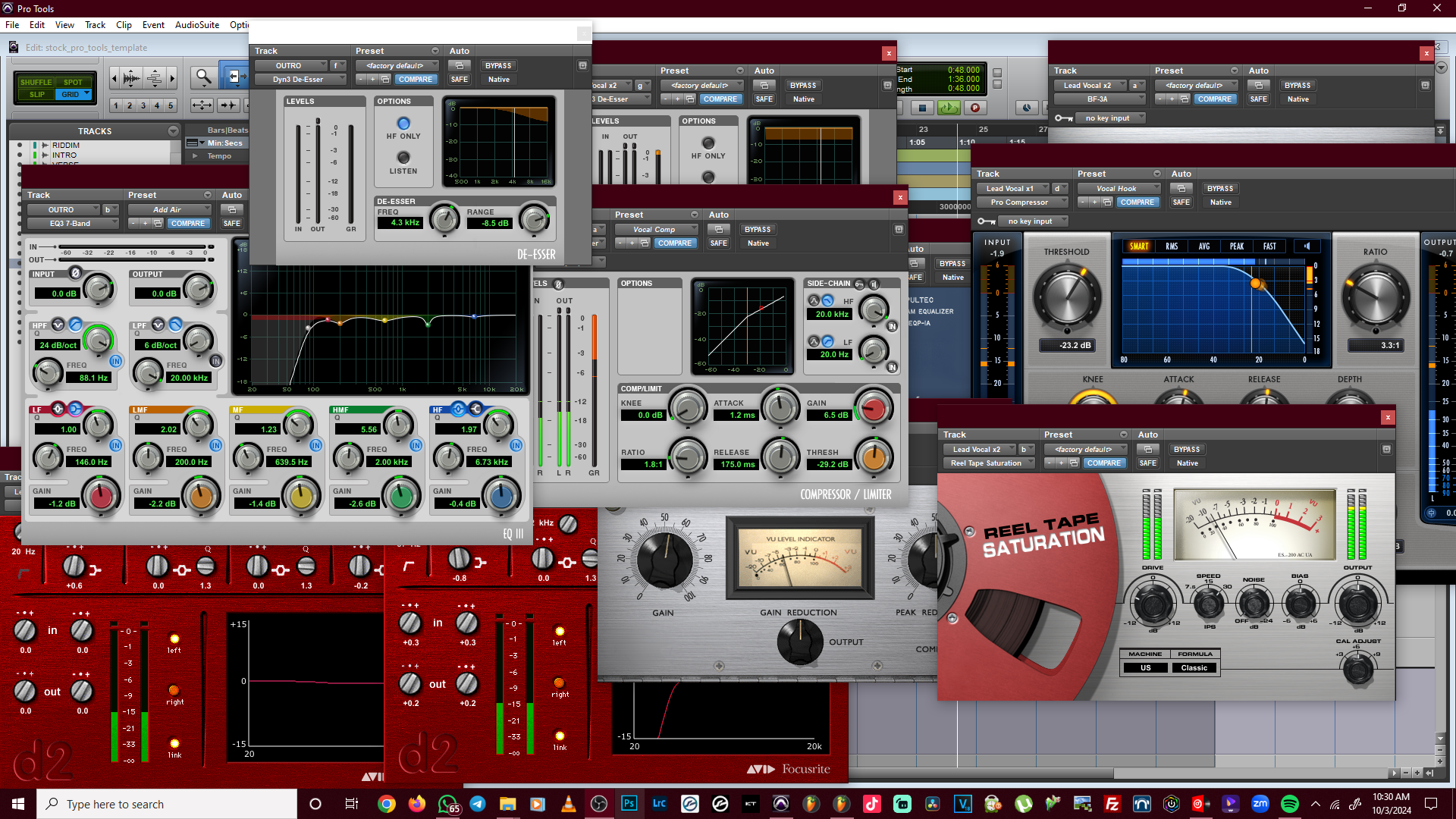Click the key input icon in Pro Compressor
Screen dimensions: 1456x819
[986, 221]
